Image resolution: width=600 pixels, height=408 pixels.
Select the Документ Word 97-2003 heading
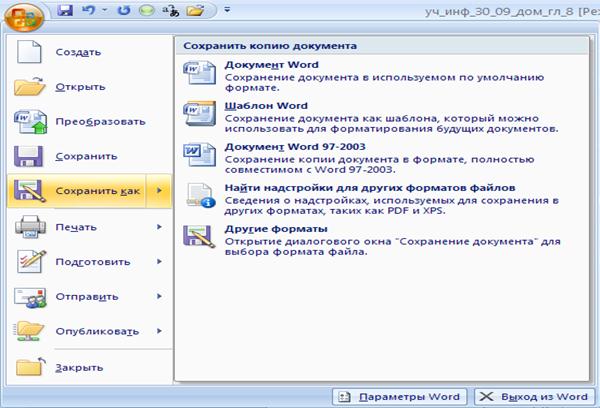[x=295, y=147]
